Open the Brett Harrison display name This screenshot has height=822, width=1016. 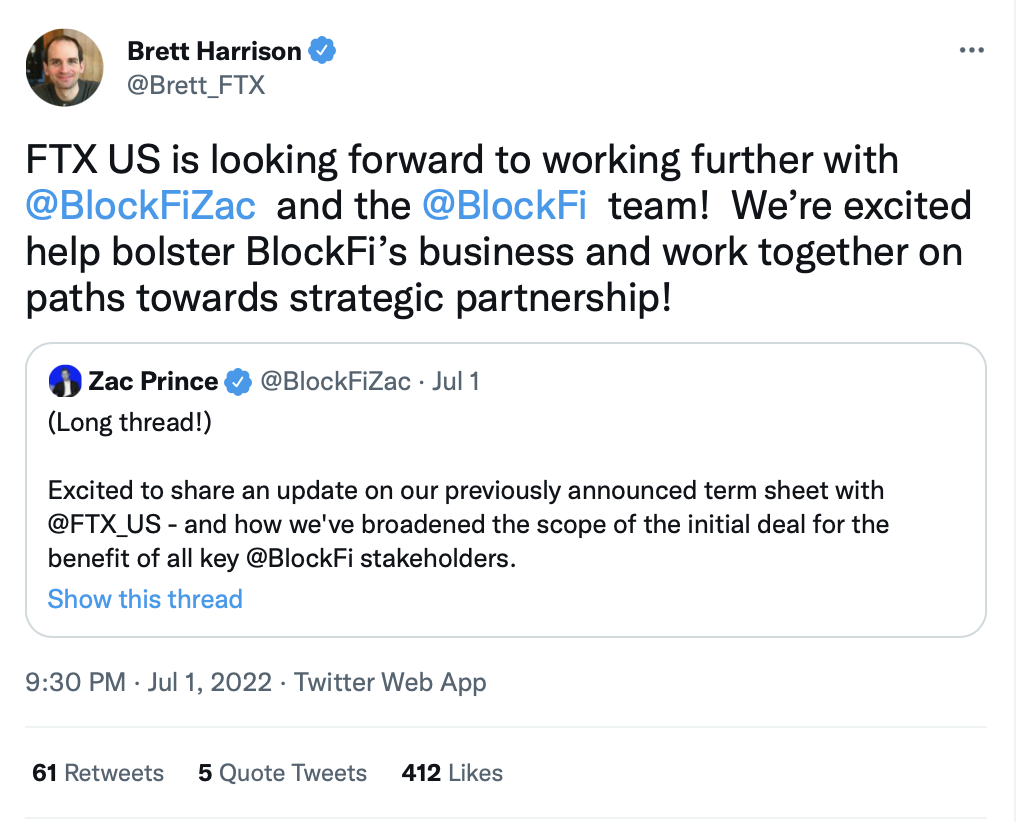point(214,51)
